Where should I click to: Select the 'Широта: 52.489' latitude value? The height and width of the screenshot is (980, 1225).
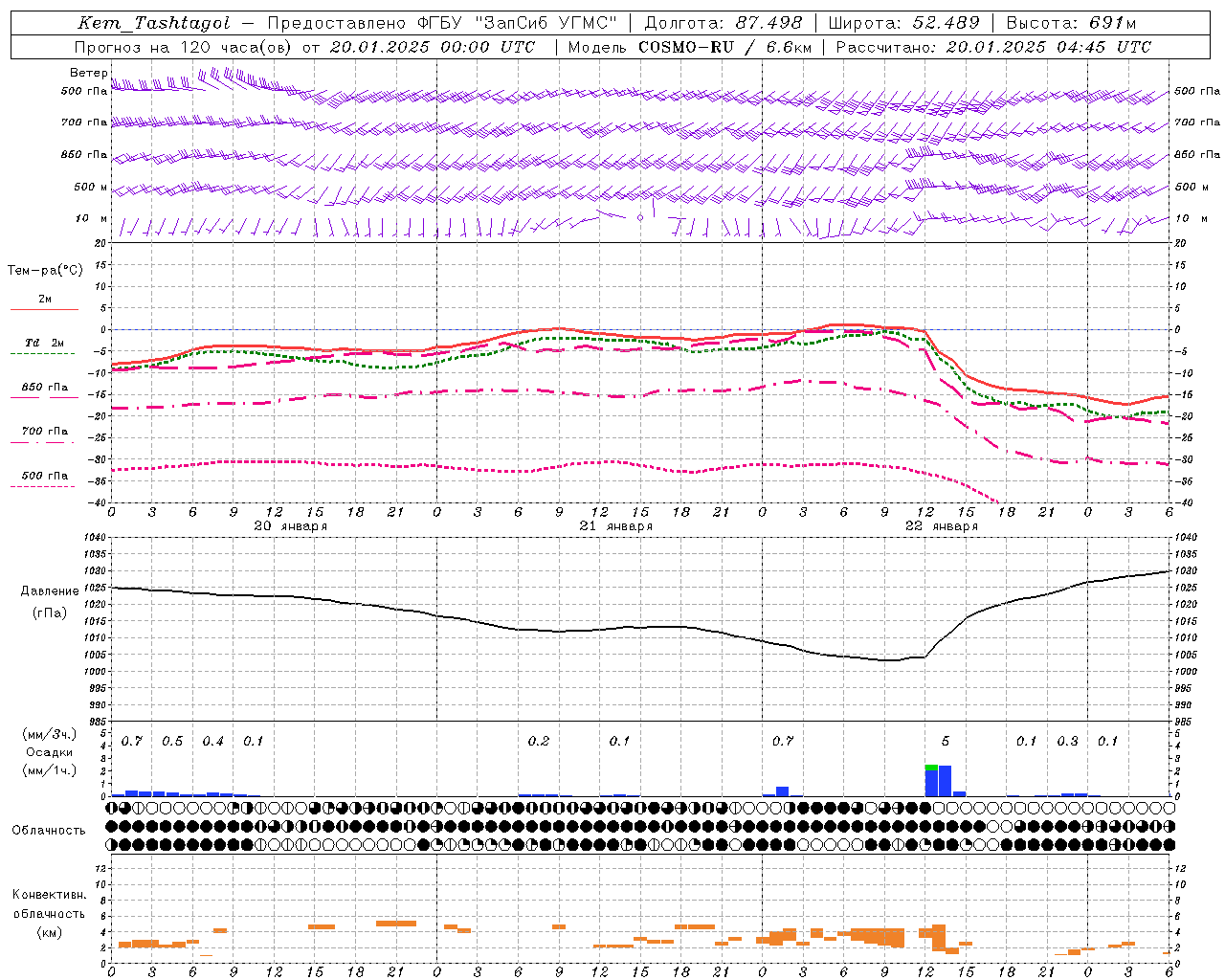tap(903, 23)
